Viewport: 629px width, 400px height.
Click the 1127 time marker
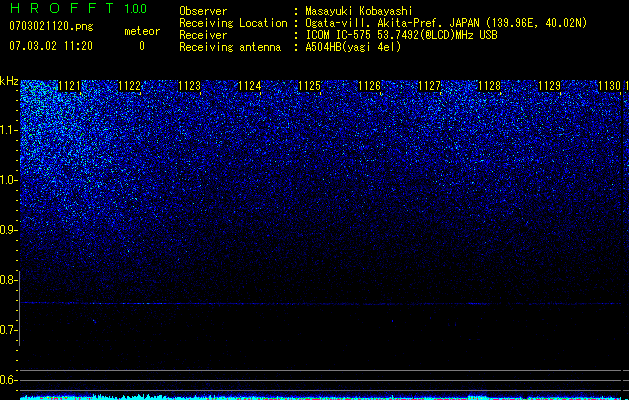click(x=430, y=86)
